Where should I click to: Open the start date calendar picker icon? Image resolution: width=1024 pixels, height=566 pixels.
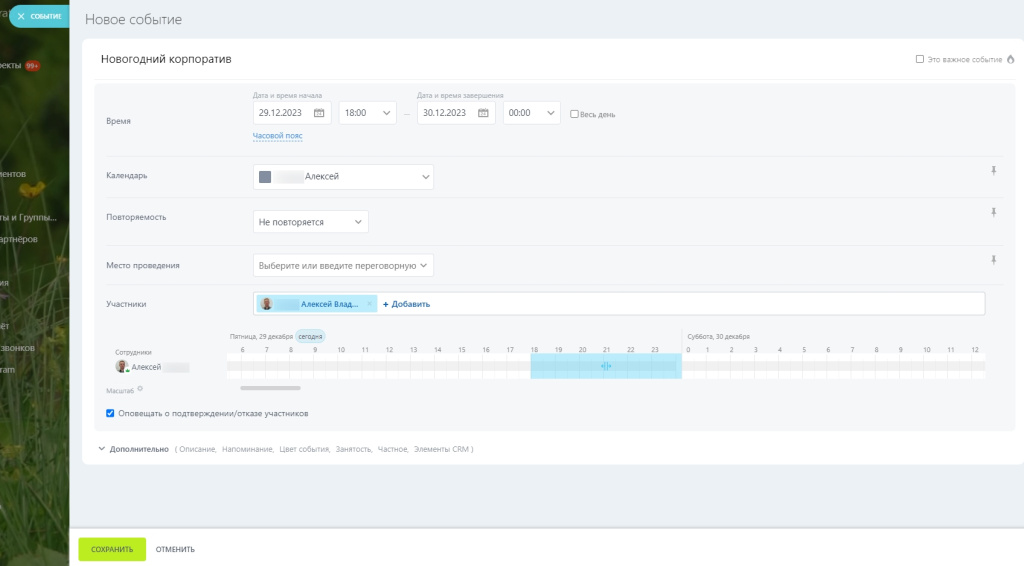pos(320,113)
